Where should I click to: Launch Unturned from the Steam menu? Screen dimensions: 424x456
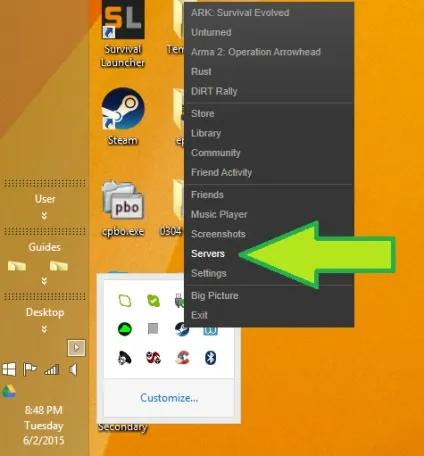(x=269, y=32)
